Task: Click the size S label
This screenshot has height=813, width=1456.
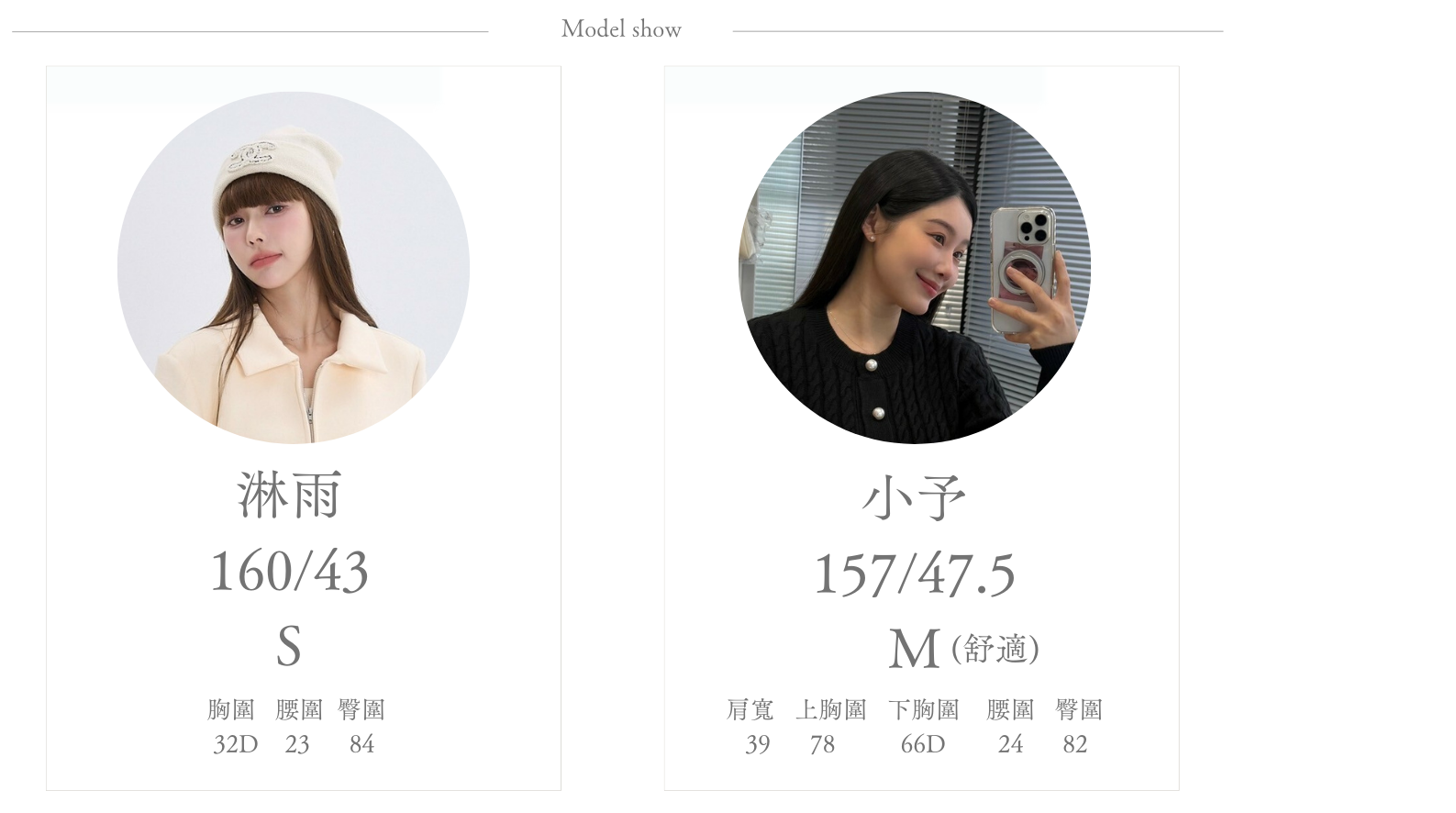Action: [x=289, y=646]
